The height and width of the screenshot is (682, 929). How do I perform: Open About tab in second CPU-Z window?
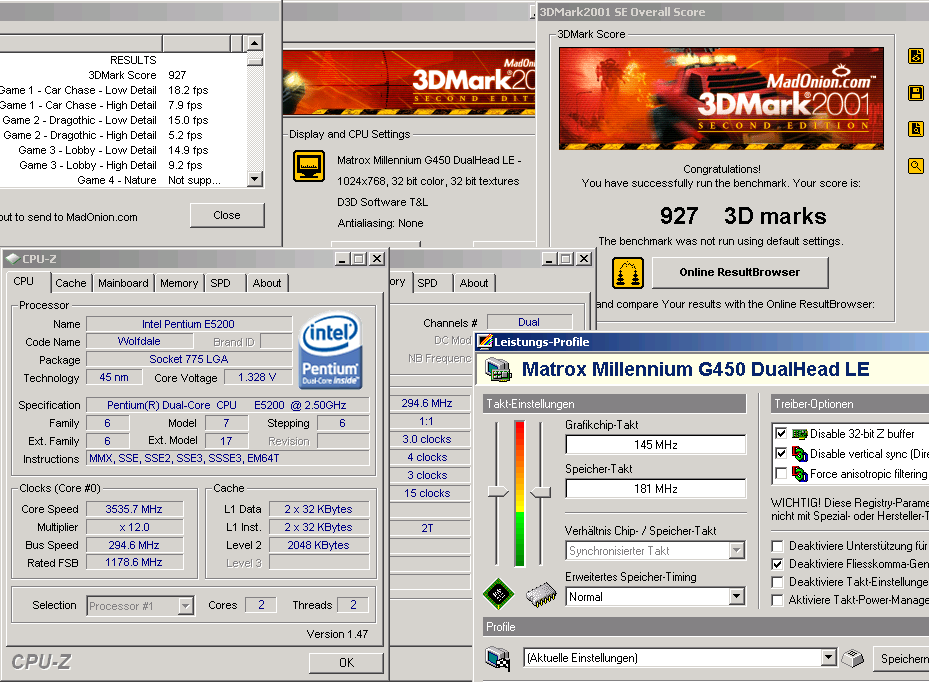[474, 283]
